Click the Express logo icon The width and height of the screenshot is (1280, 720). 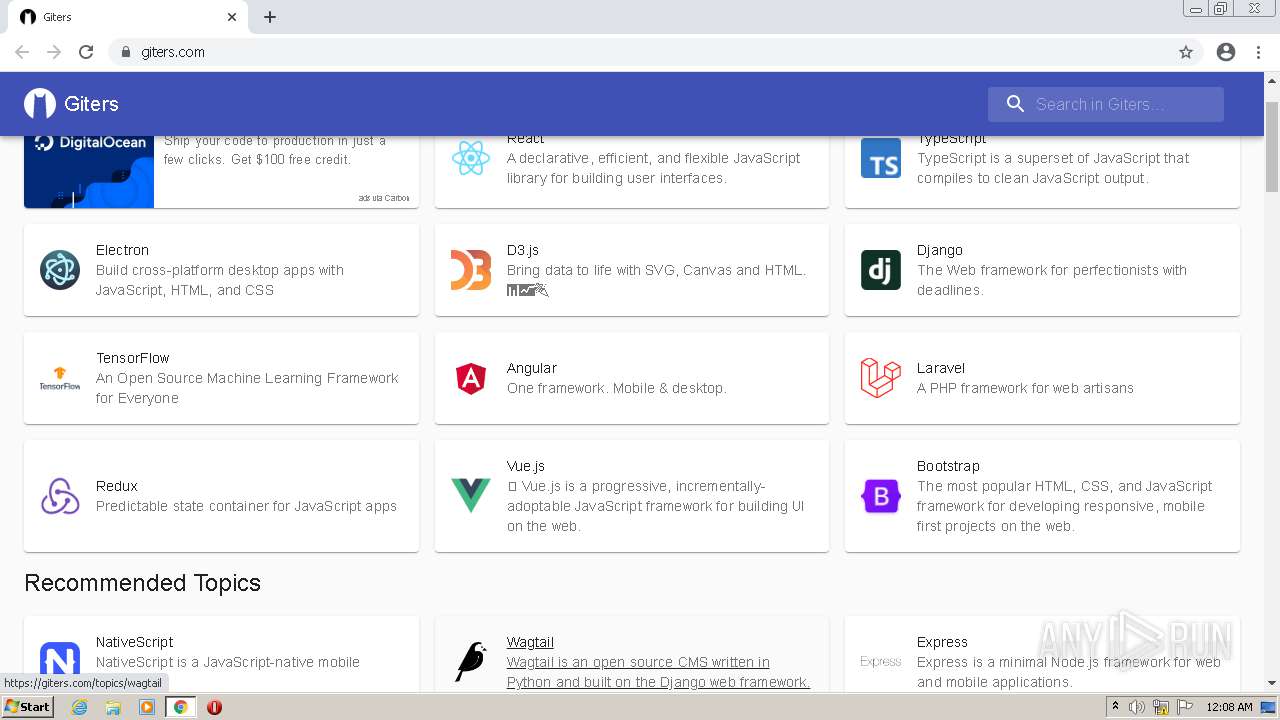coord(881,662)
